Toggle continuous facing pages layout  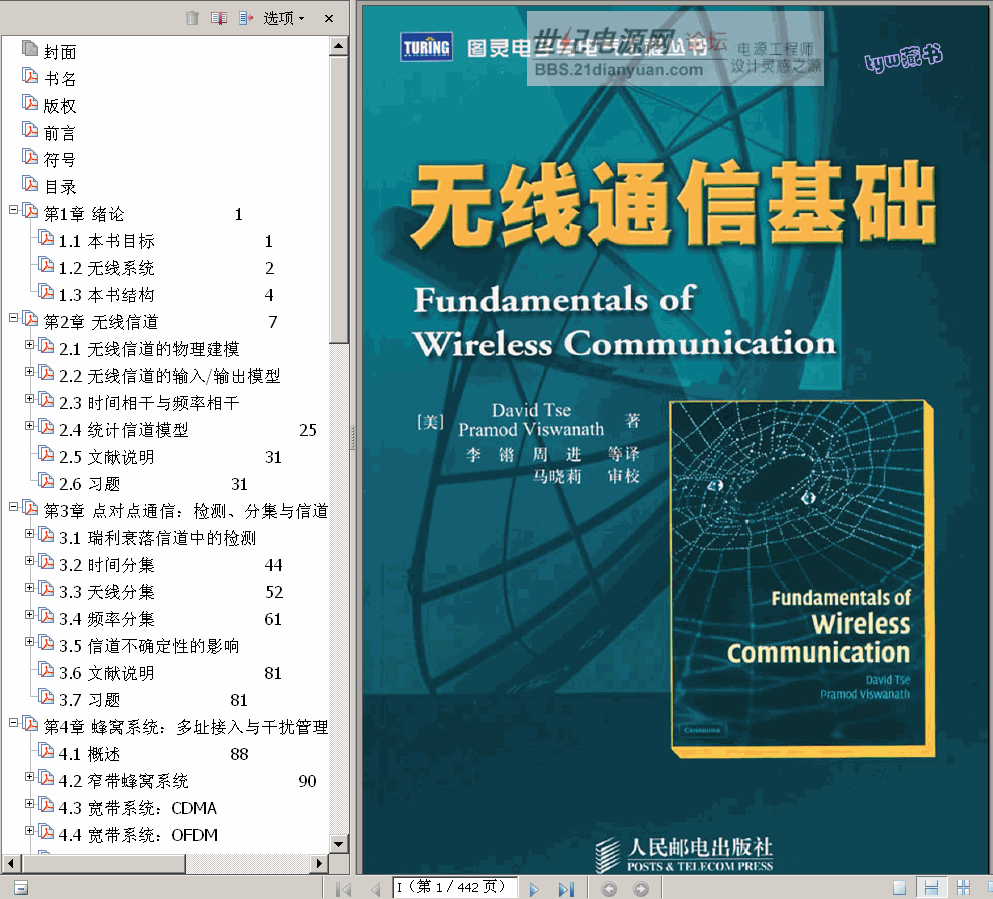[x=963, y=888]
